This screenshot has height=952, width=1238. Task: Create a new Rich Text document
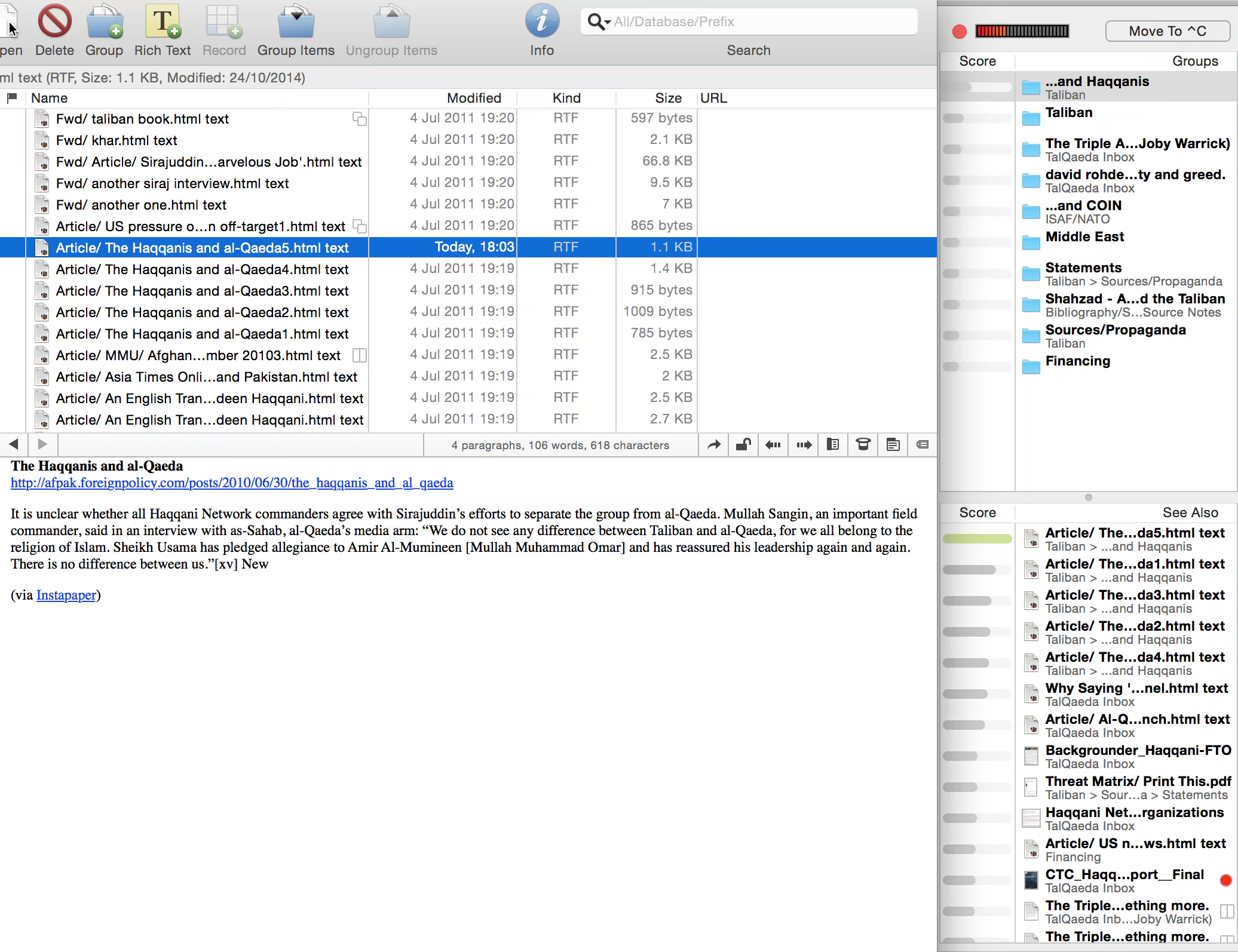point(163,23)
